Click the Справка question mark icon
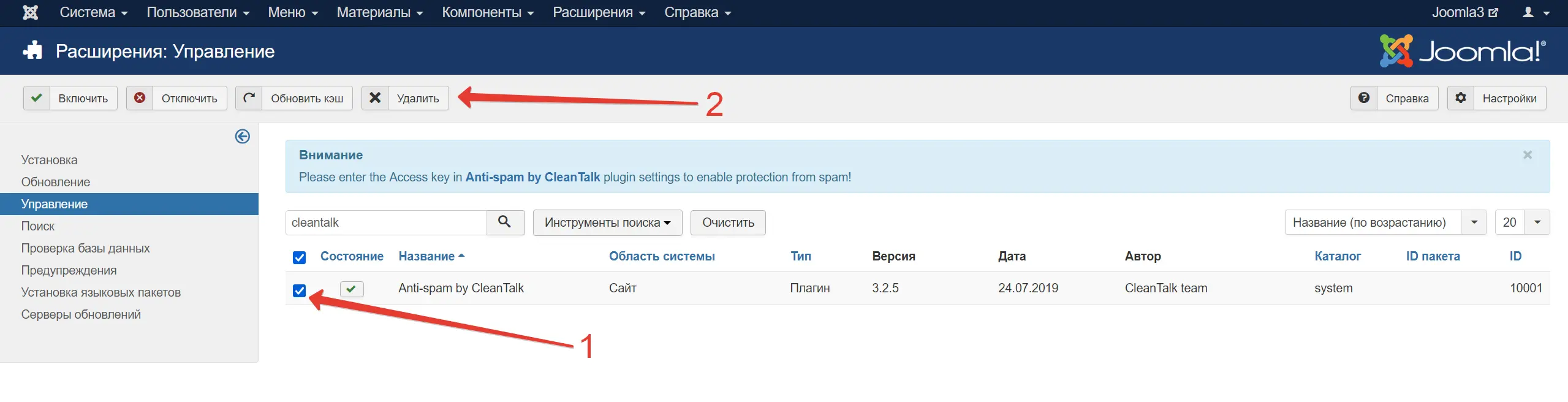Viewport: 1568px width, 402px height. 1363,98
